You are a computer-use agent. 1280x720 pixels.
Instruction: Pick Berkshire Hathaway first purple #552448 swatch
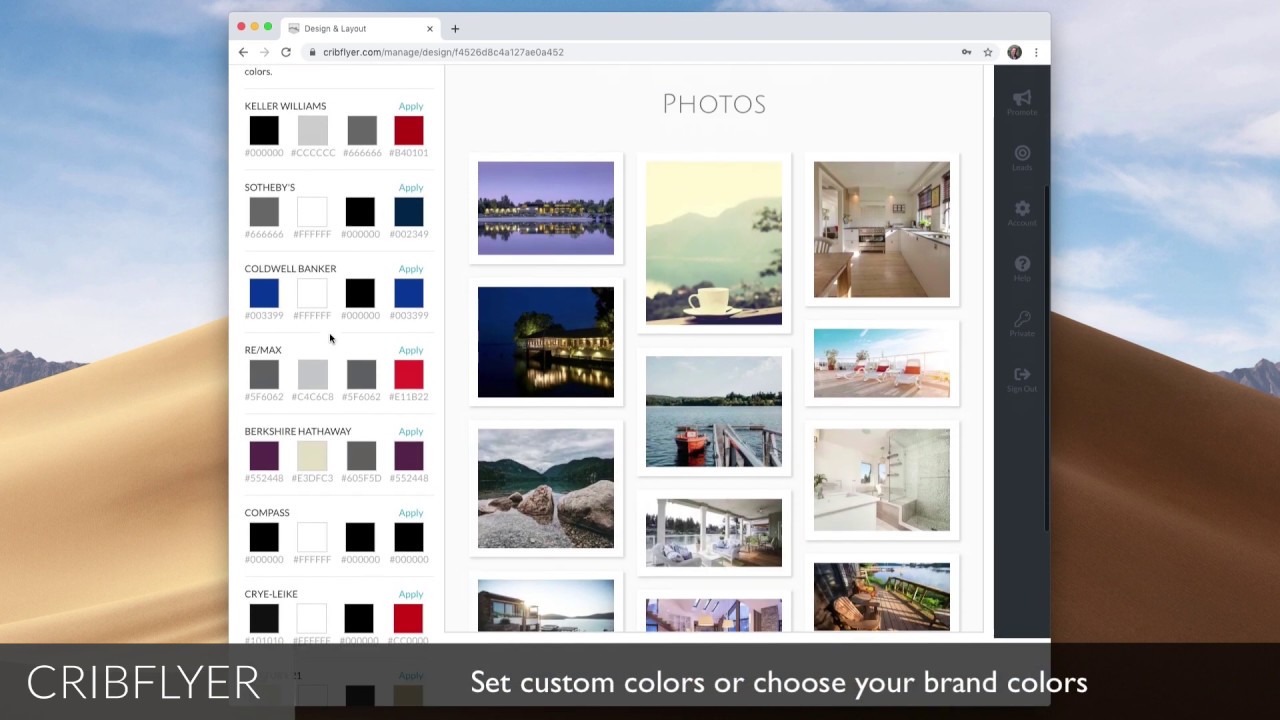pyautogui.click(x=264, y=456)
